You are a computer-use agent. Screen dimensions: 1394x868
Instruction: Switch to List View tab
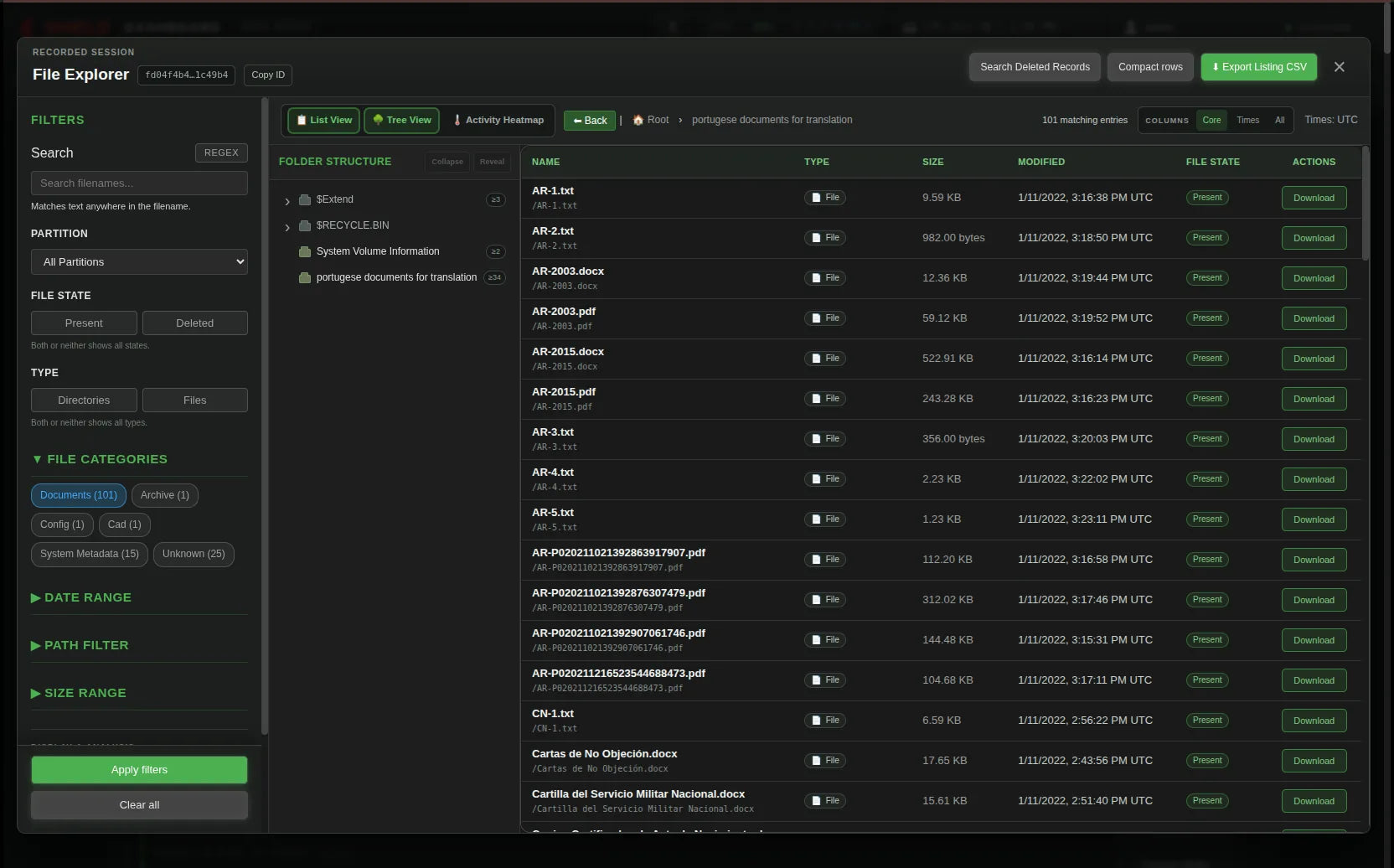click(x=323, y=121)
